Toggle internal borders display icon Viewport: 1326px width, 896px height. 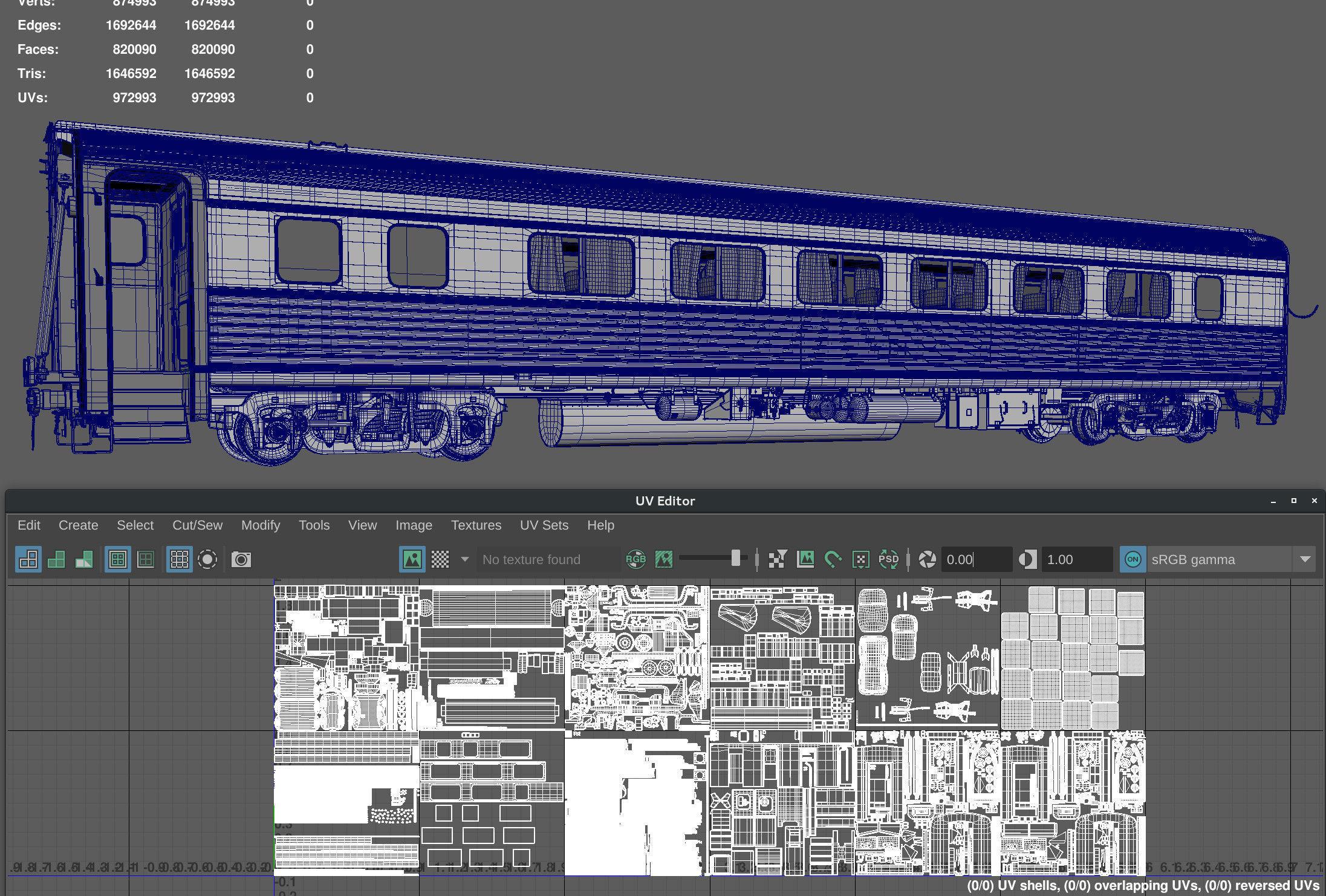click(146, 559)
